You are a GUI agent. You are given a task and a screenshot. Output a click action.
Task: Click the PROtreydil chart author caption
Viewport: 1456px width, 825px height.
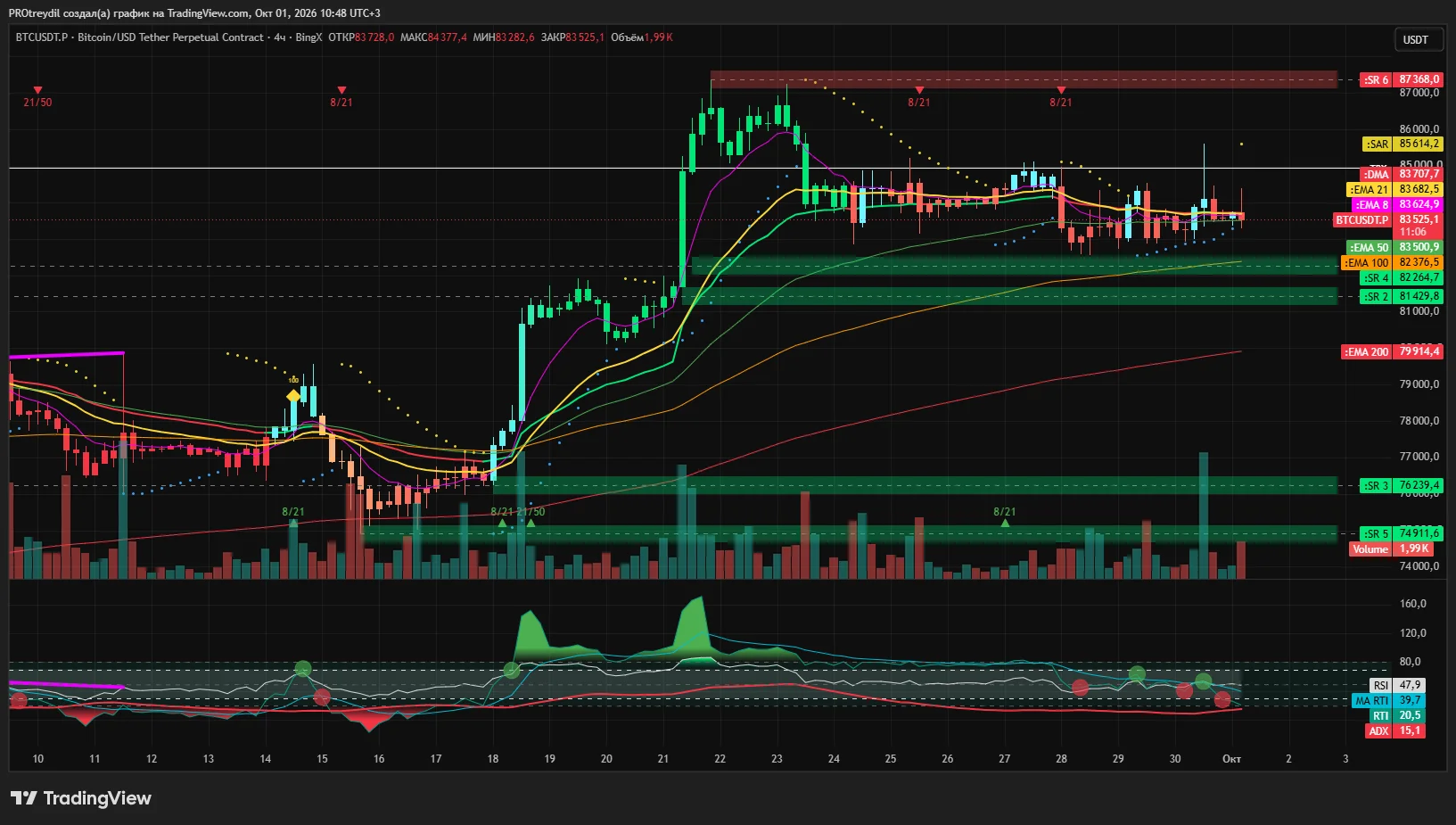point(194,12)
